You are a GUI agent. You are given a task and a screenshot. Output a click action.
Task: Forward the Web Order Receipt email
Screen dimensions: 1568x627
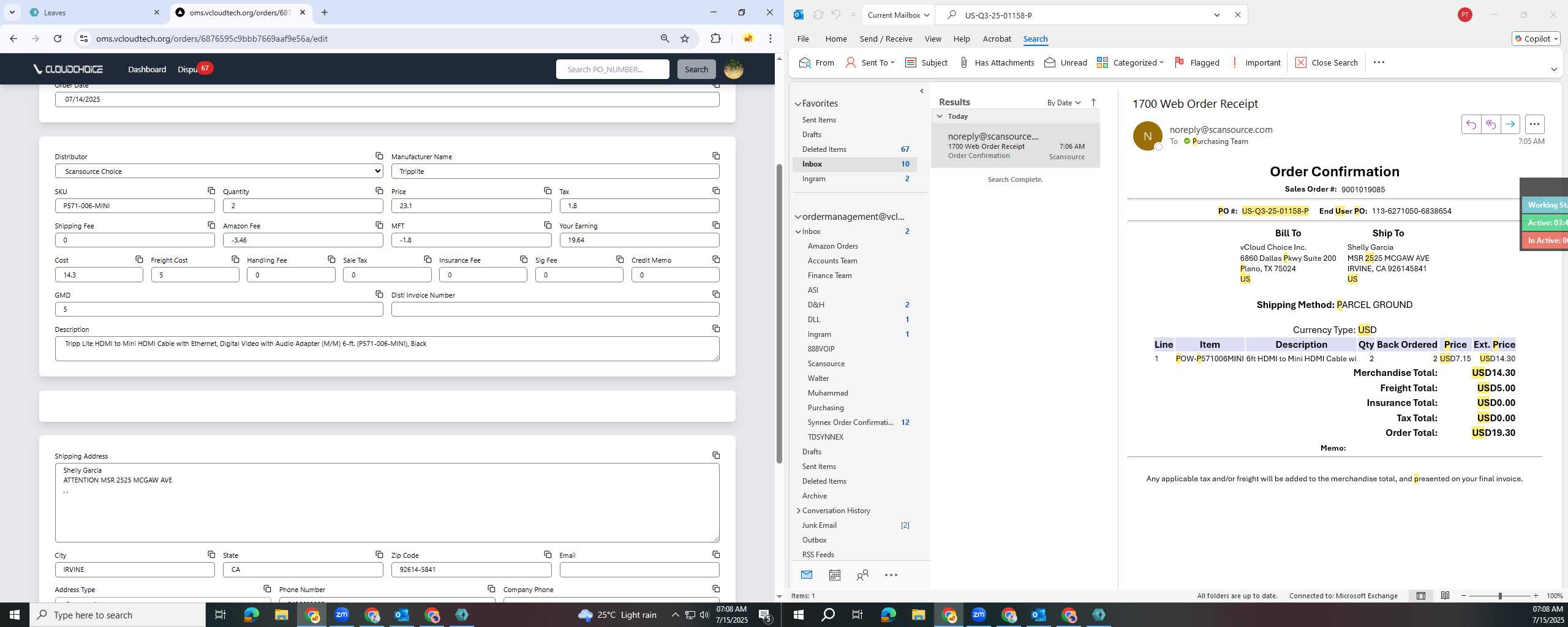click(1510, 124)
